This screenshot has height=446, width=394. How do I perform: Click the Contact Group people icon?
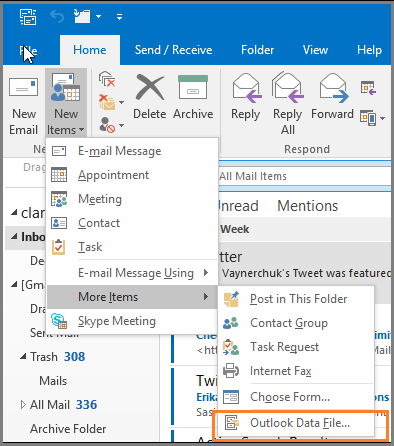pyautogui.click(x=231, y=323)
